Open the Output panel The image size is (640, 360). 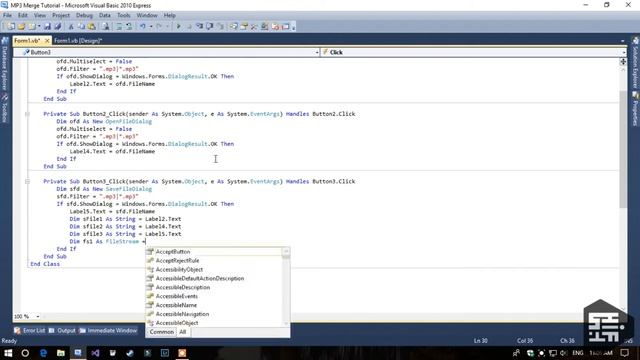(x=62, y=330)
